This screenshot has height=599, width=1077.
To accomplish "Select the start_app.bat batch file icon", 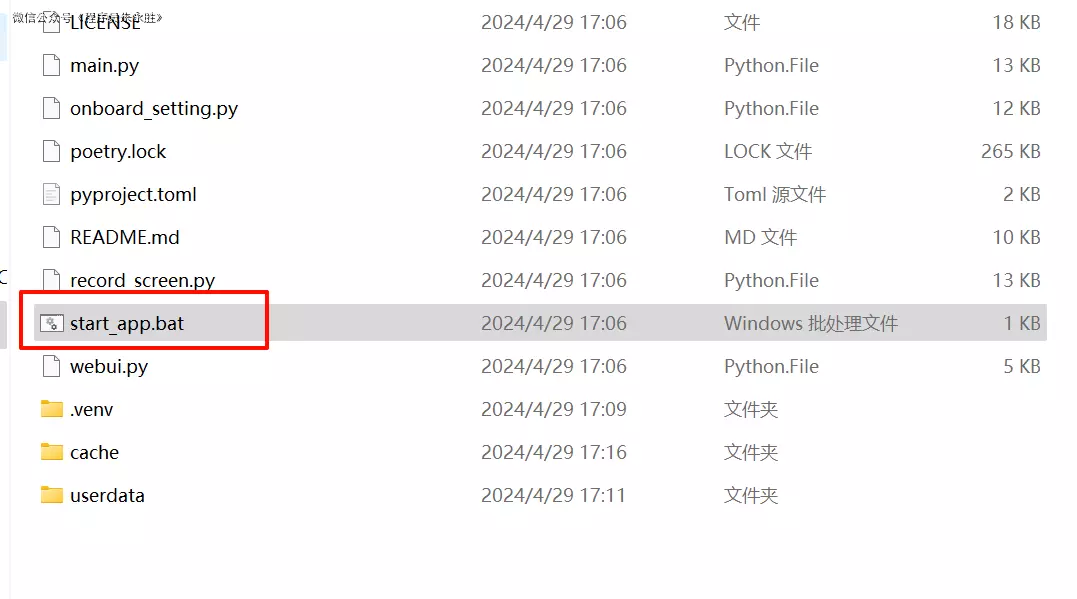I will pyautogui.click(x=52, y=324).
